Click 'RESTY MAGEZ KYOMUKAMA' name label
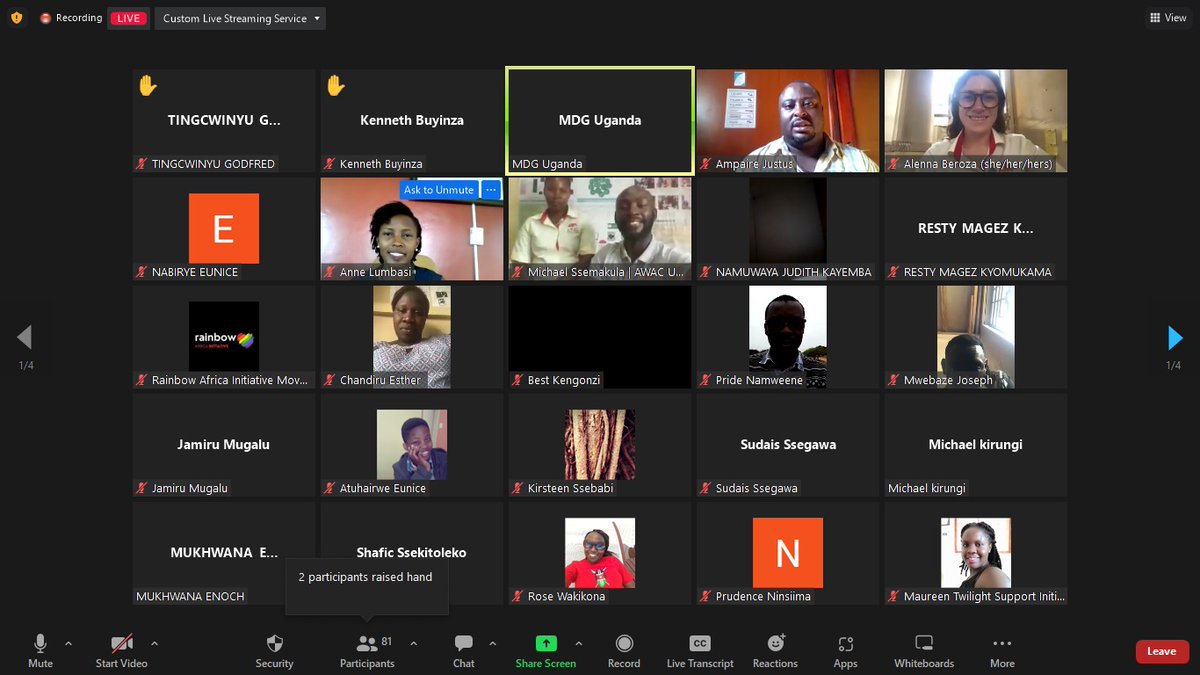1200x675 pixels. [x=978, y=272]
